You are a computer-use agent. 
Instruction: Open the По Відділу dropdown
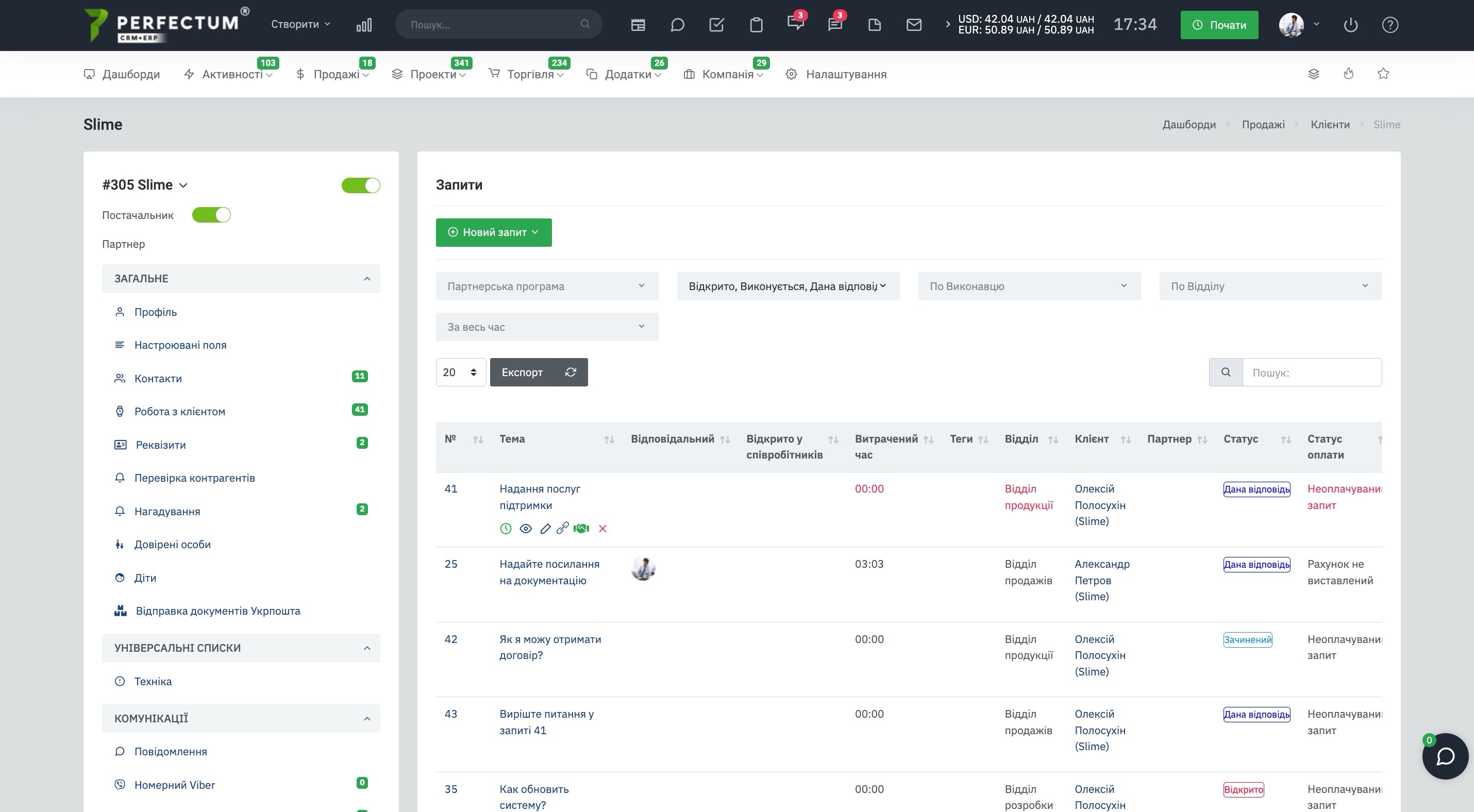(x=1270, y=286)
